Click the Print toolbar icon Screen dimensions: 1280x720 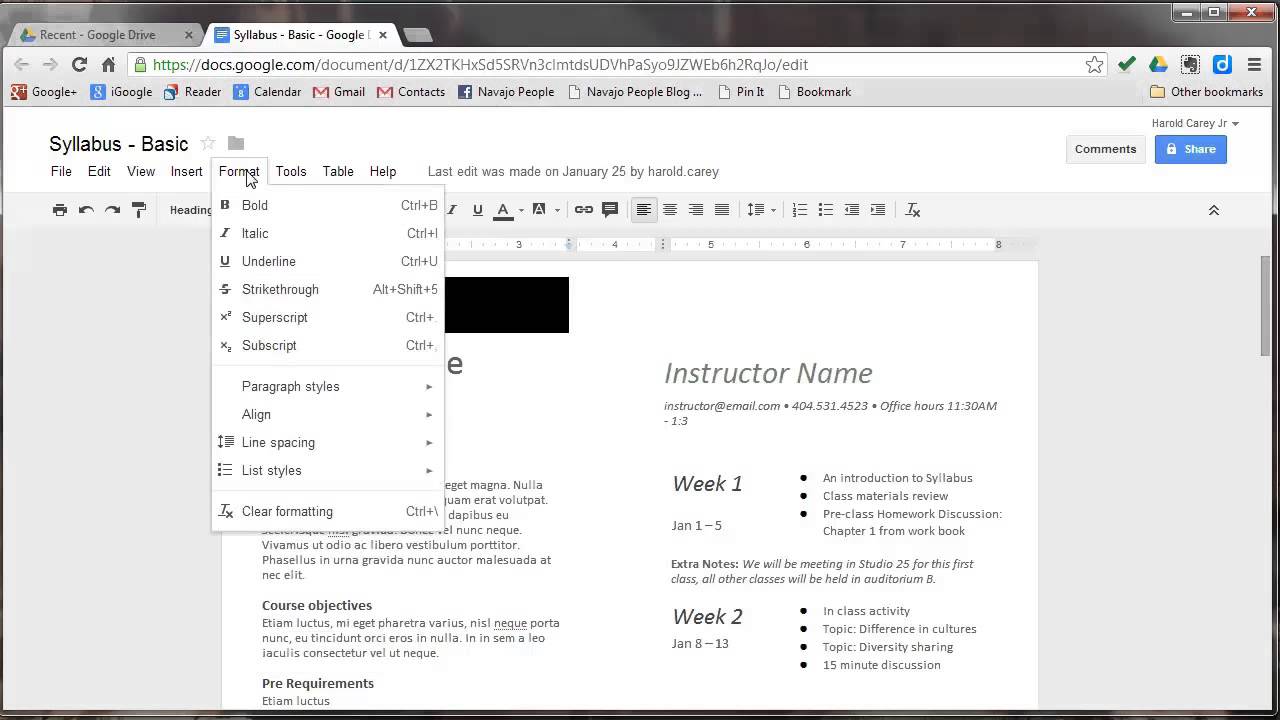60,210
